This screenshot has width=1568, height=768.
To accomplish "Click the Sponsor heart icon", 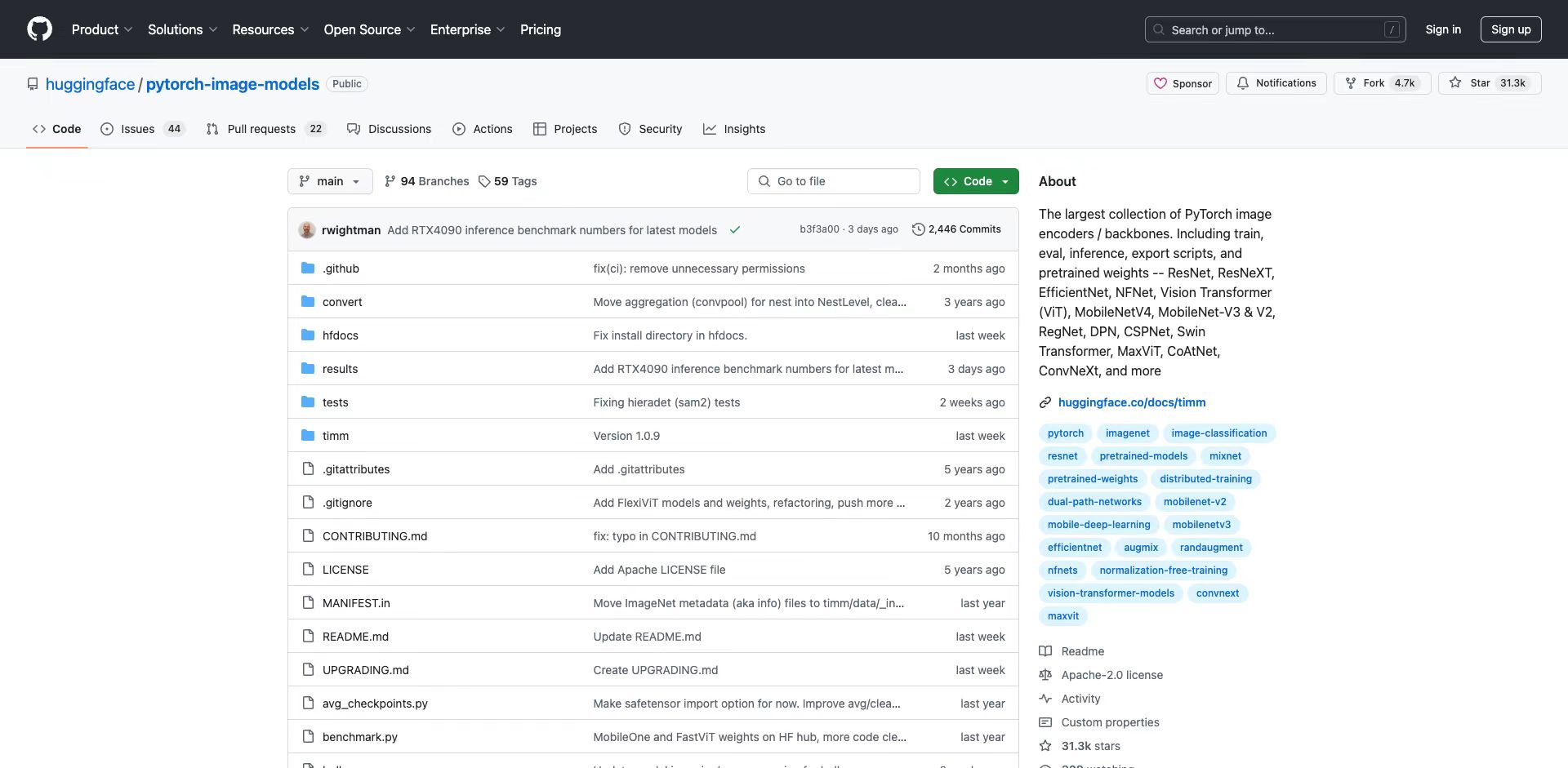I will coord(1160,83).
